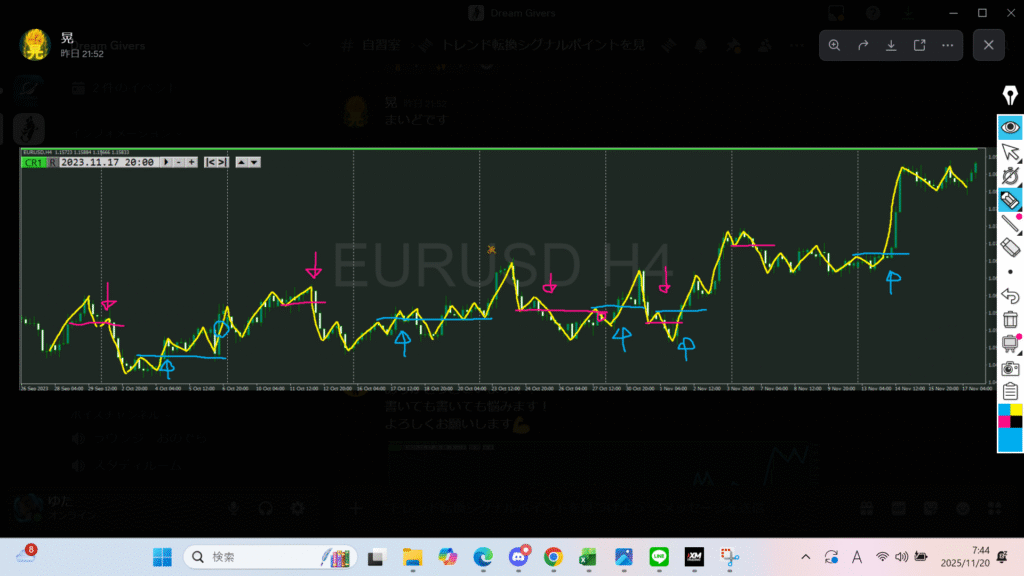The image size is (1024, 576).
Task: Click the plus button beside chart date
Action: click(191, 162)
